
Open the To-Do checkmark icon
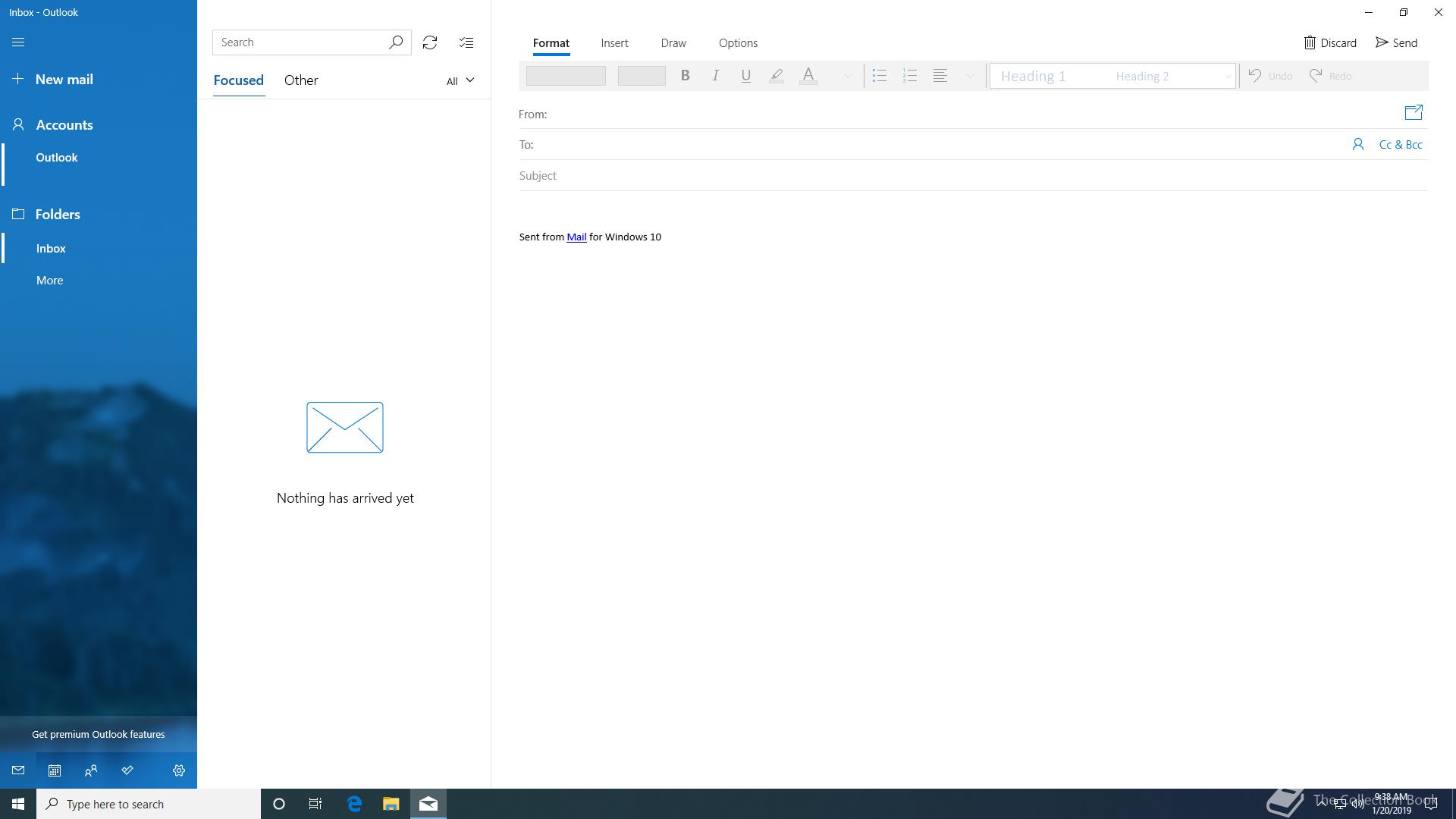coord(127,770)
